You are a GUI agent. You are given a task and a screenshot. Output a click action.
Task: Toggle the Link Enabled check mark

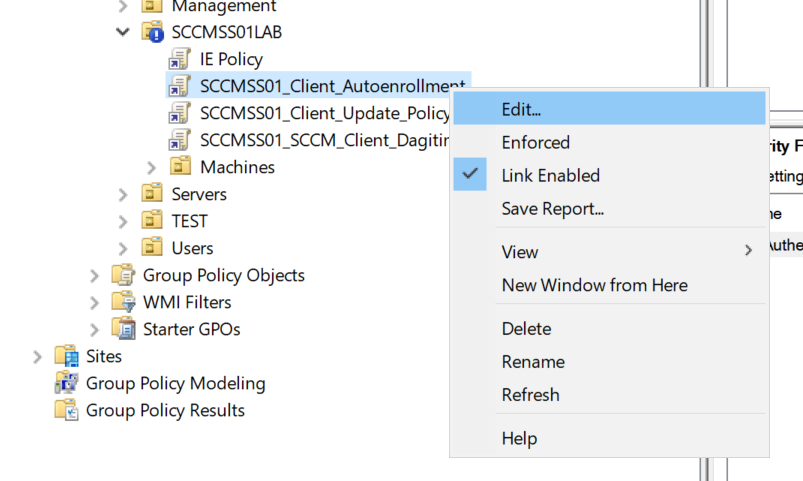click(470, 175)
